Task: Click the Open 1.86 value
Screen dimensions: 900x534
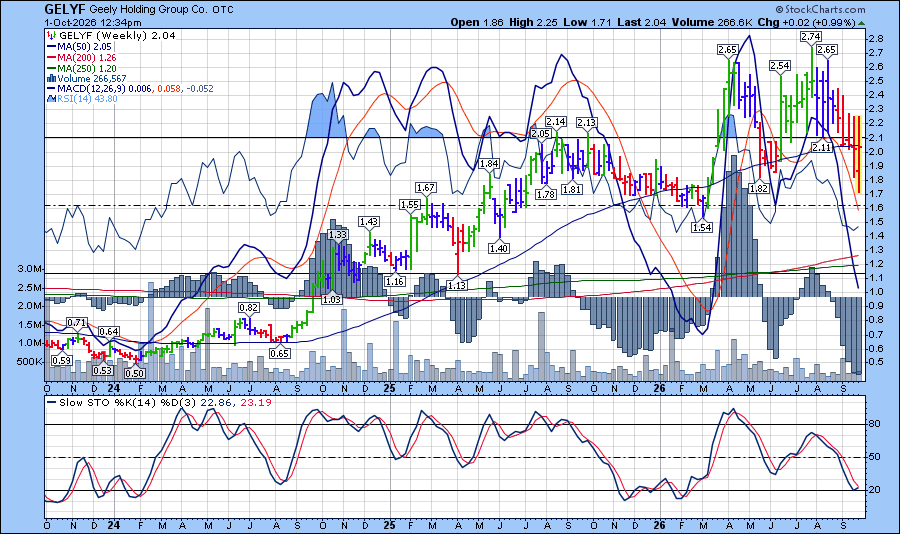Action: point(477,22)
